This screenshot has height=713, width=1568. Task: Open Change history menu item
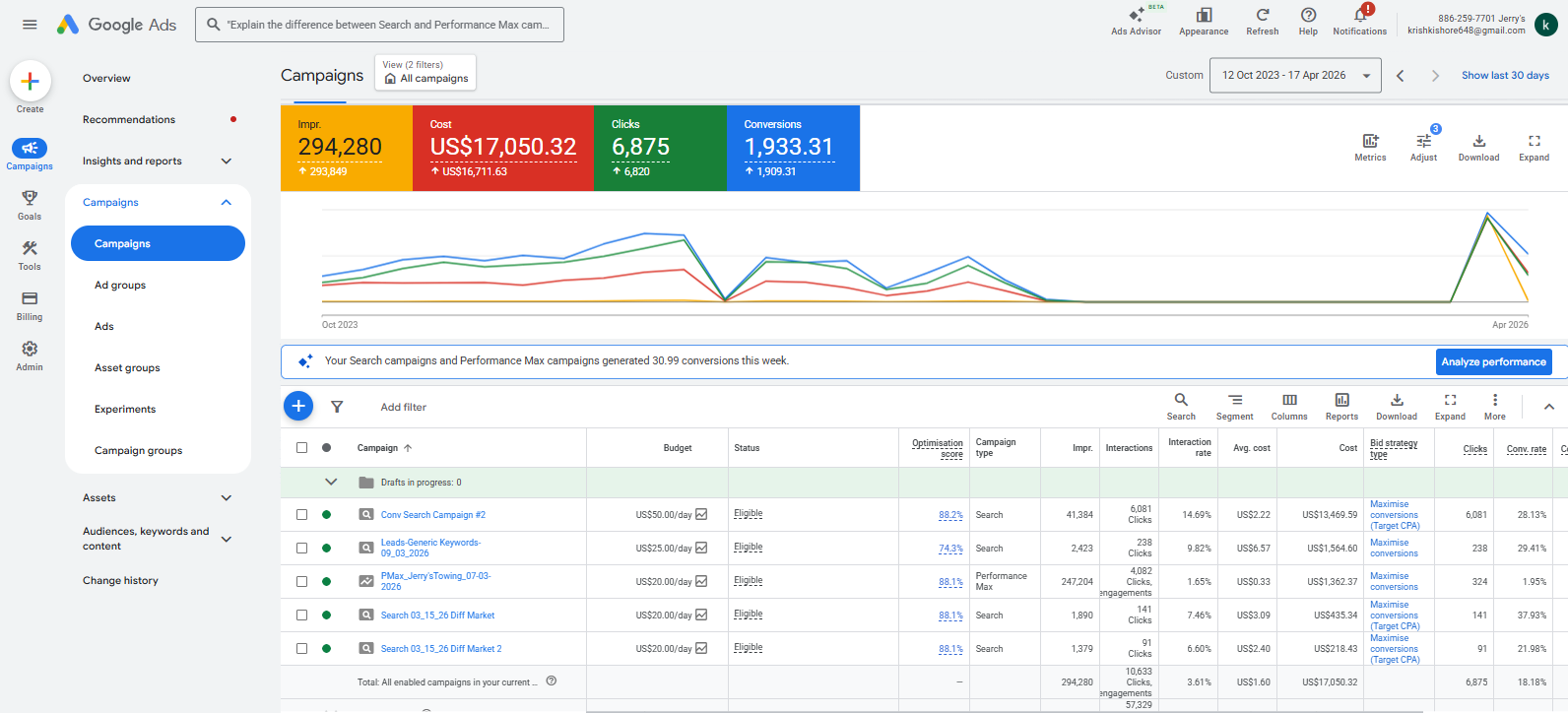(x=120, y=581)
